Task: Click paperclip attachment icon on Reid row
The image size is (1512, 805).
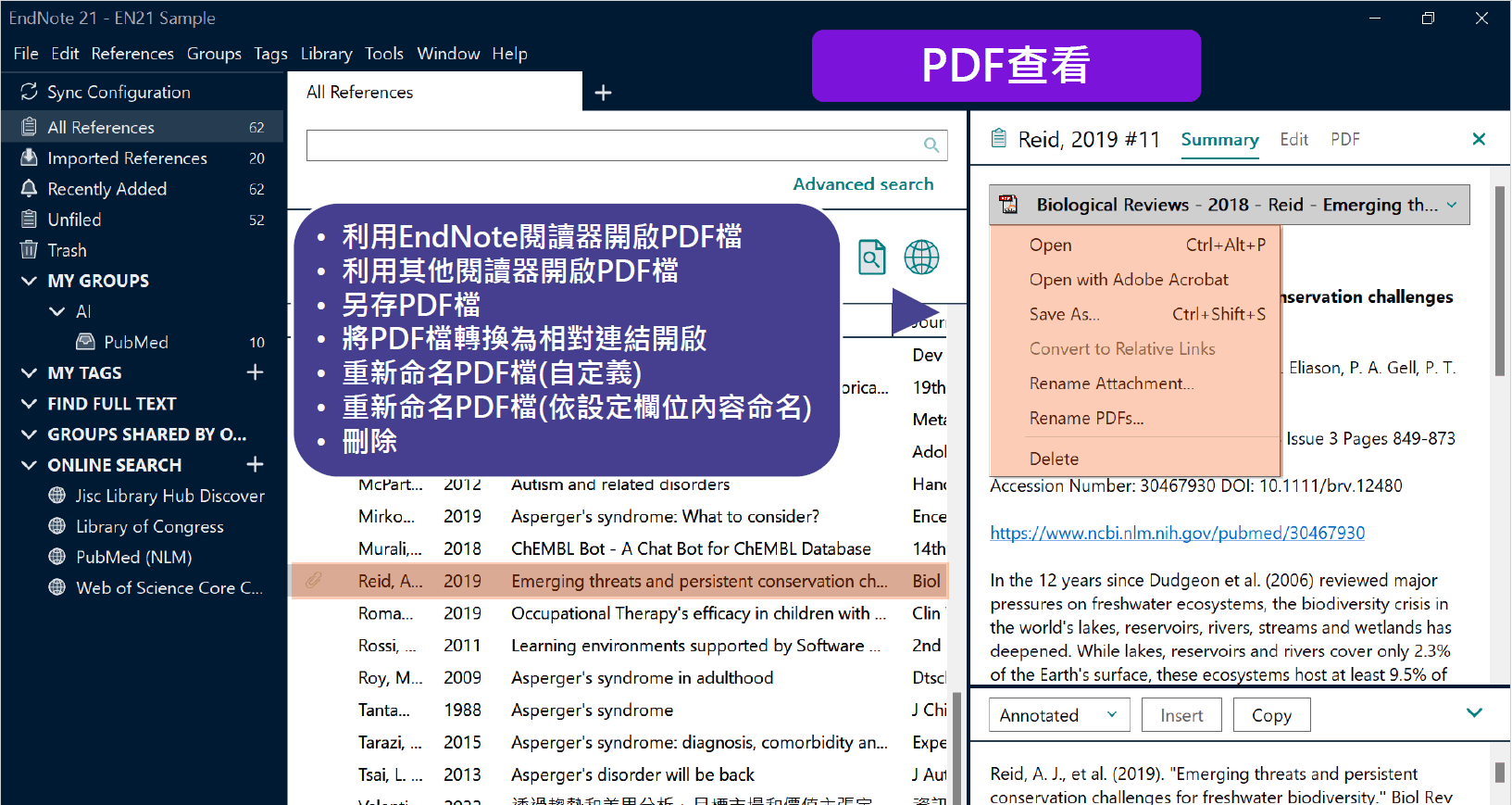Action: pyautogui.click(x=314, y=581)
